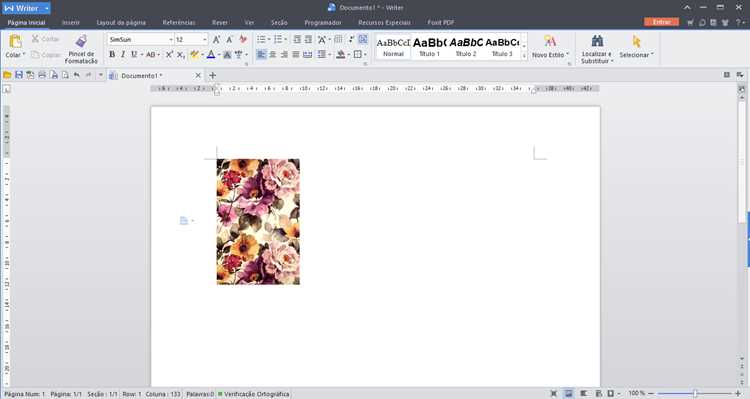This screenshot has width=750, height=399.
Task: Open Localizar e Substituir dropdown
Action: pos(612,61)
